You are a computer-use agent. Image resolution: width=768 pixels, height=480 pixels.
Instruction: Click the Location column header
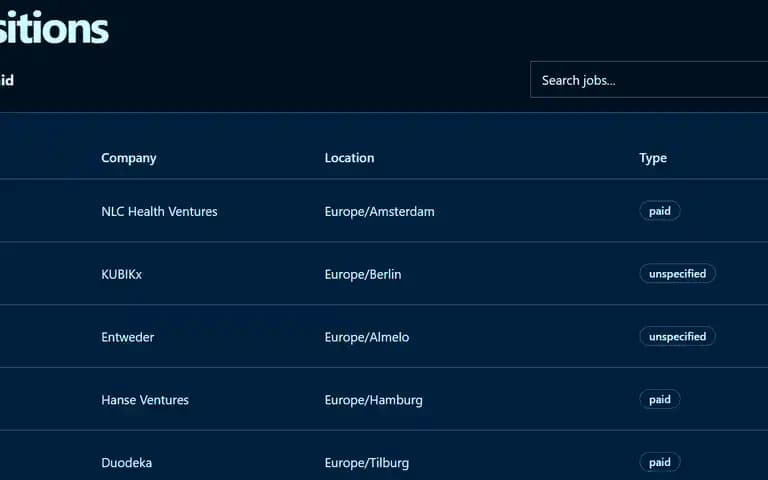[349, 158]
